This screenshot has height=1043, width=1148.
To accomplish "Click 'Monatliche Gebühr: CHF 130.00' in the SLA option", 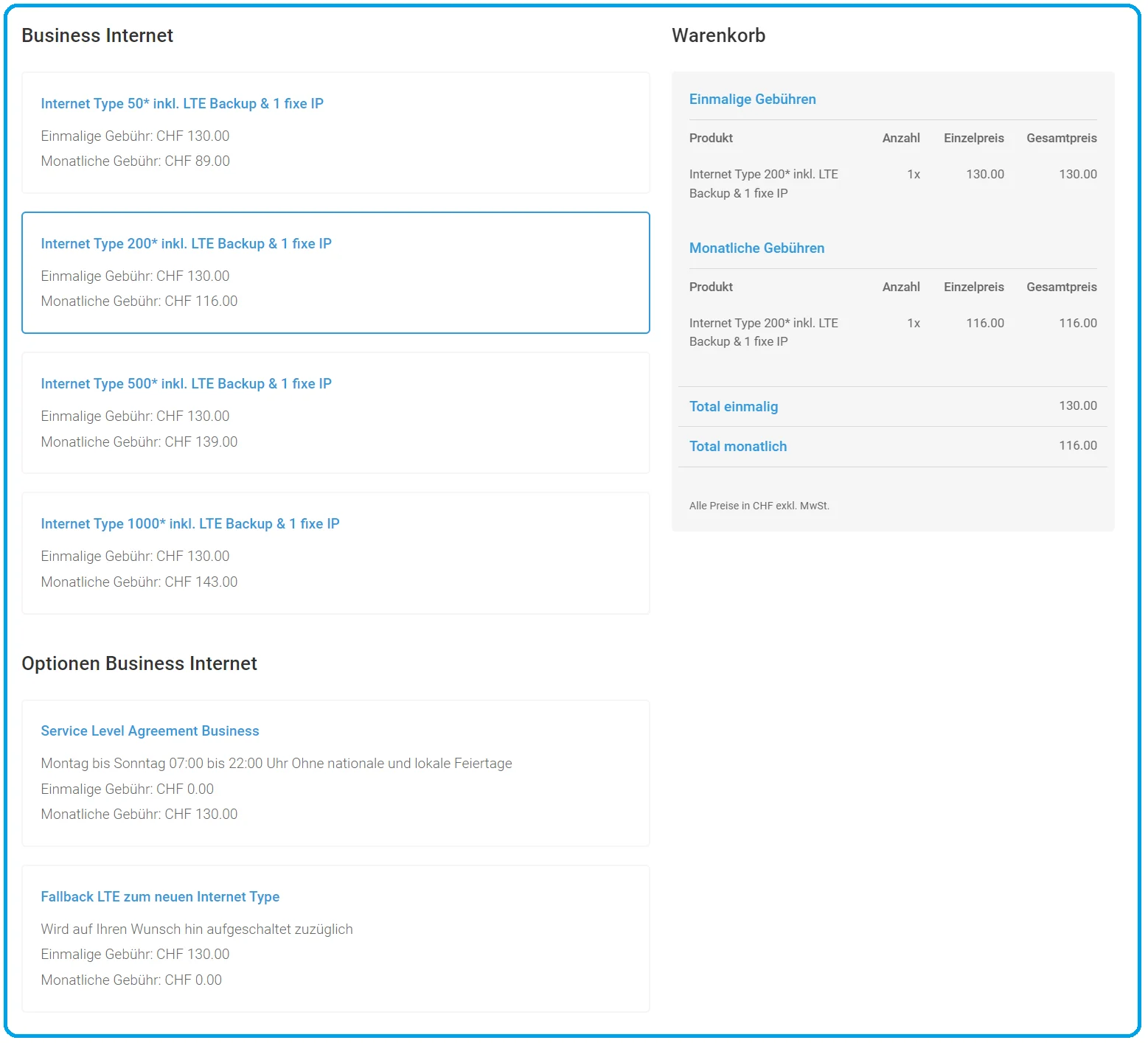I will click(x=139, y=814).
